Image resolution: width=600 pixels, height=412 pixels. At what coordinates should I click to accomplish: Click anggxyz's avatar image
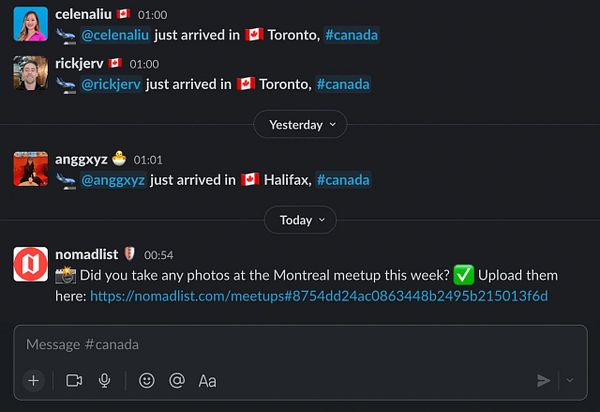click(30, 168)
